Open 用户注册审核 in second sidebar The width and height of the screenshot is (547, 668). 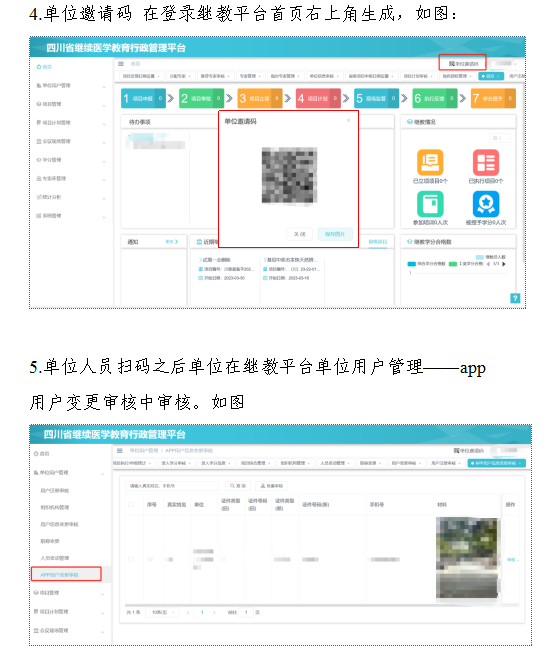click(x=55, y=490)
